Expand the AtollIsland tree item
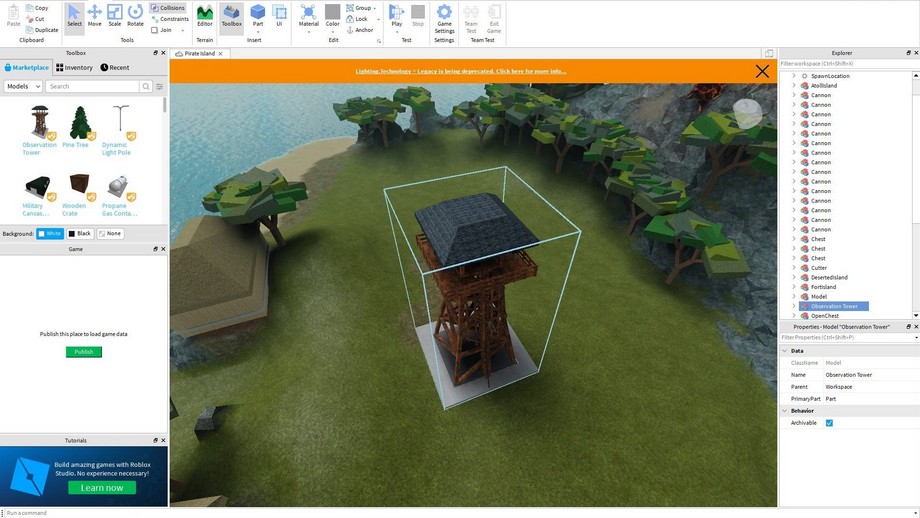 794,86
